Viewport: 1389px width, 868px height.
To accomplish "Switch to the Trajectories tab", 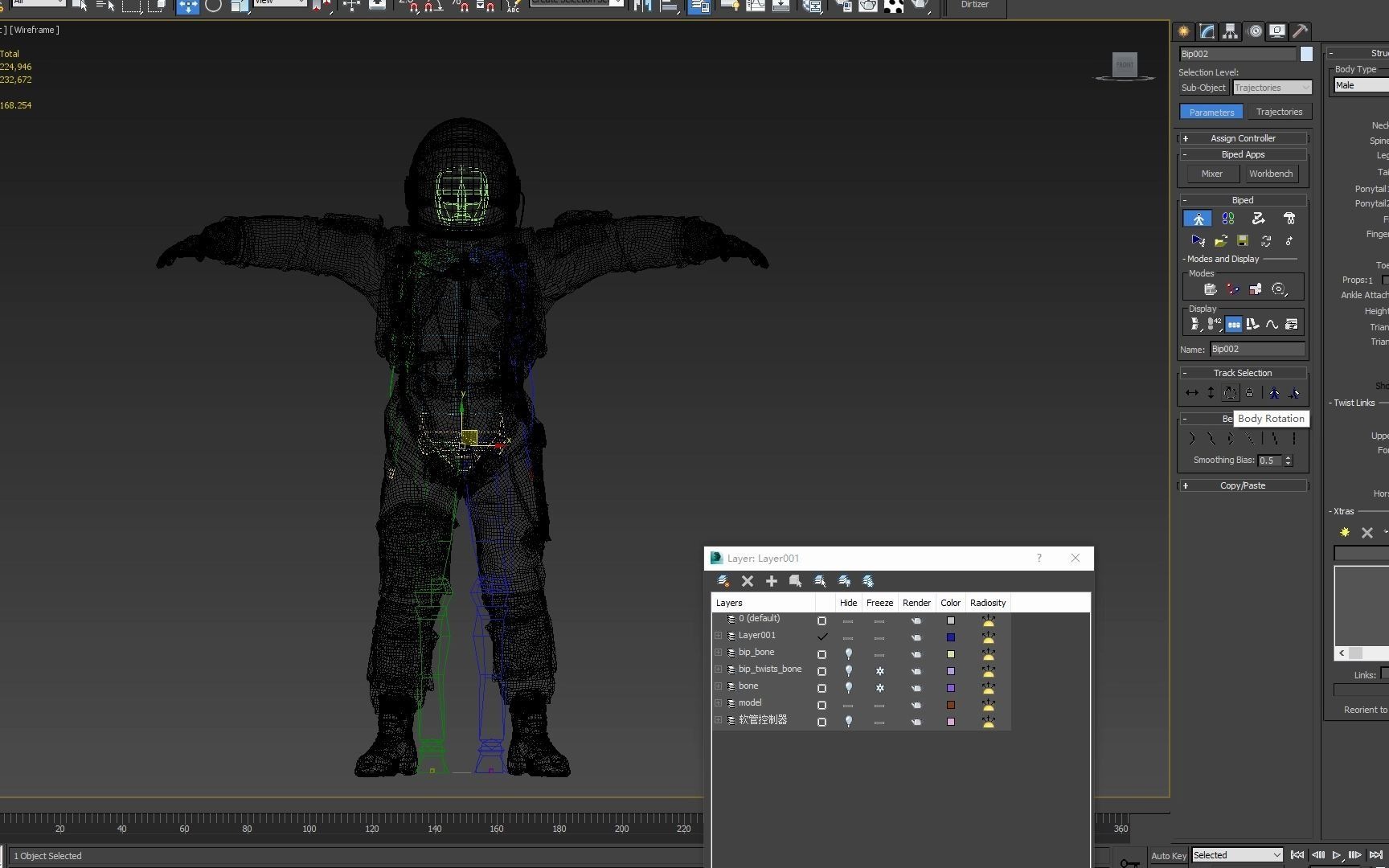I will tap(1279, 112).
